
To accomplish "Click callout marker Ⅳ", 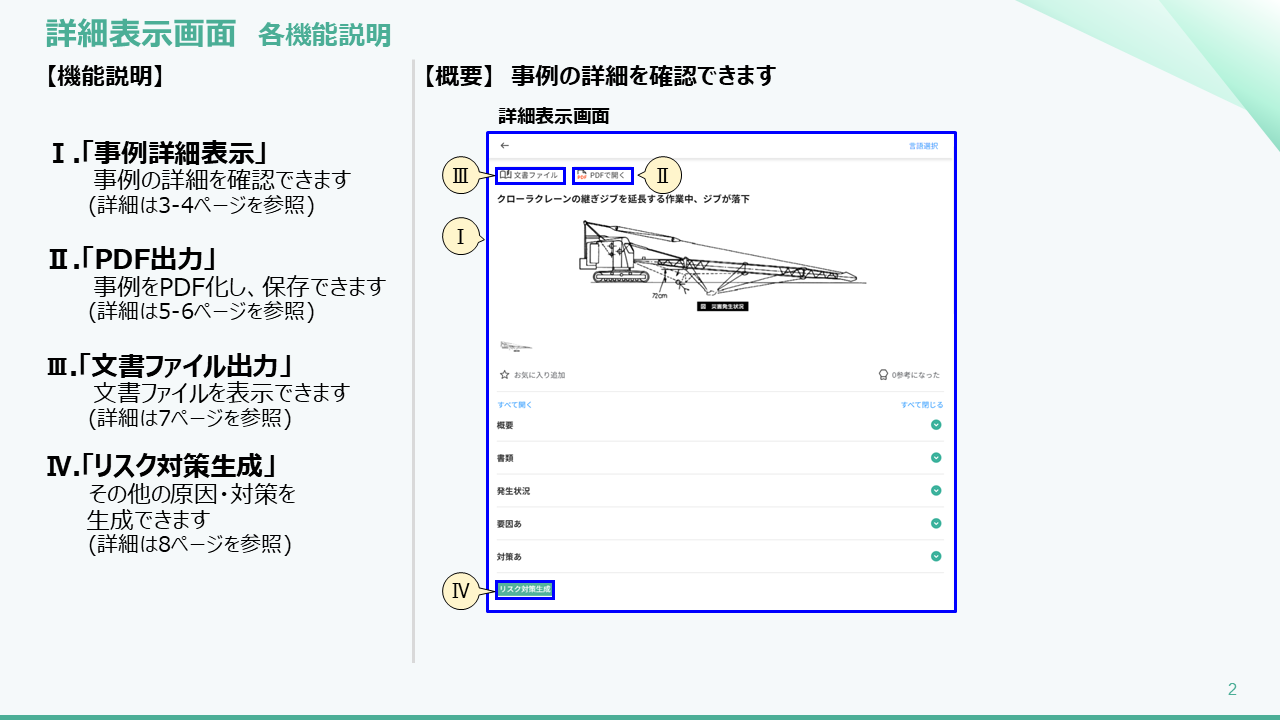I will (461, 591).
